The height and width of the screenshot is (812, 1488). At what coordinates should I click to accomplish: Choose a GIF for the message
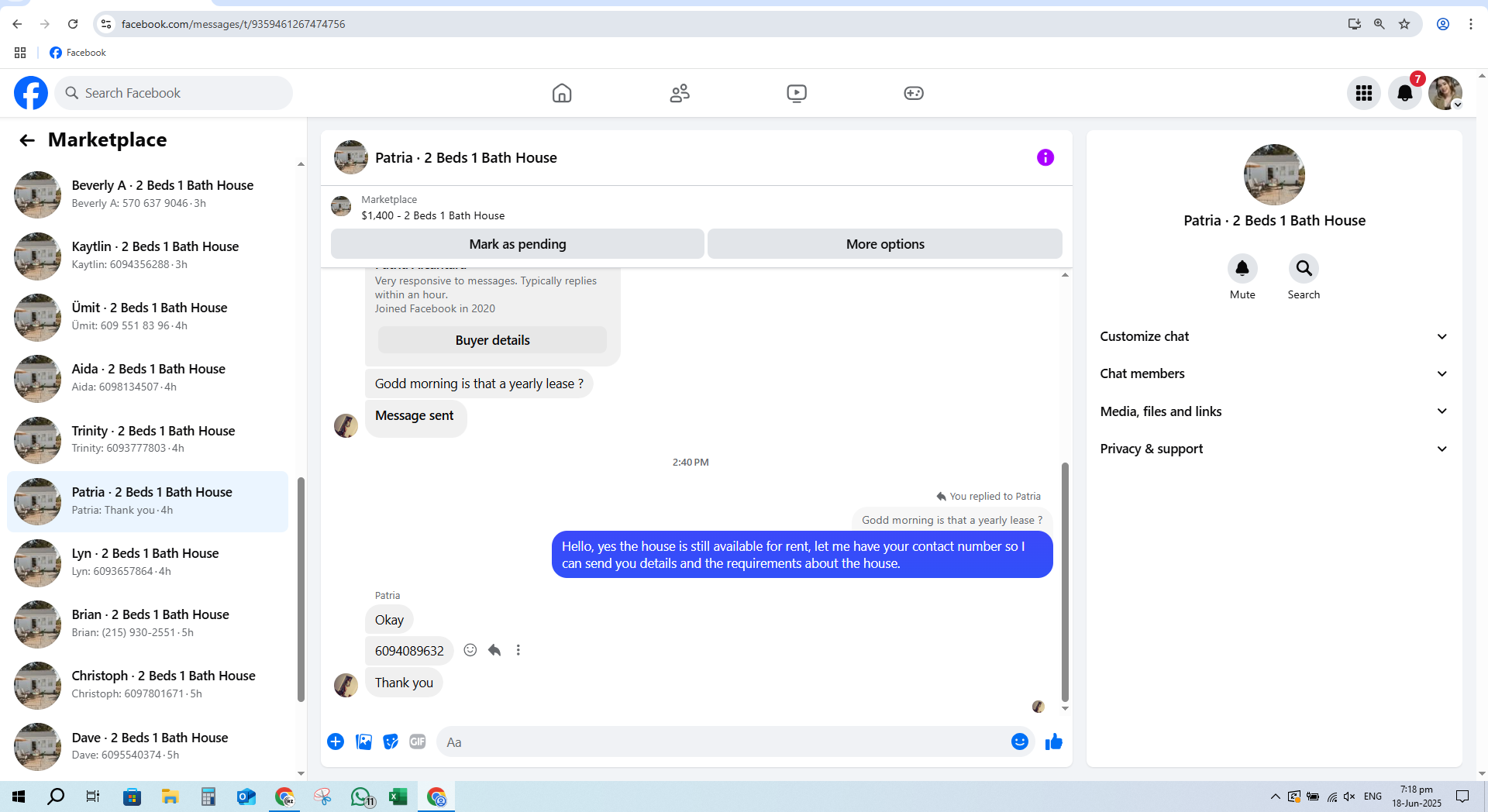click(x=418, y=741)
